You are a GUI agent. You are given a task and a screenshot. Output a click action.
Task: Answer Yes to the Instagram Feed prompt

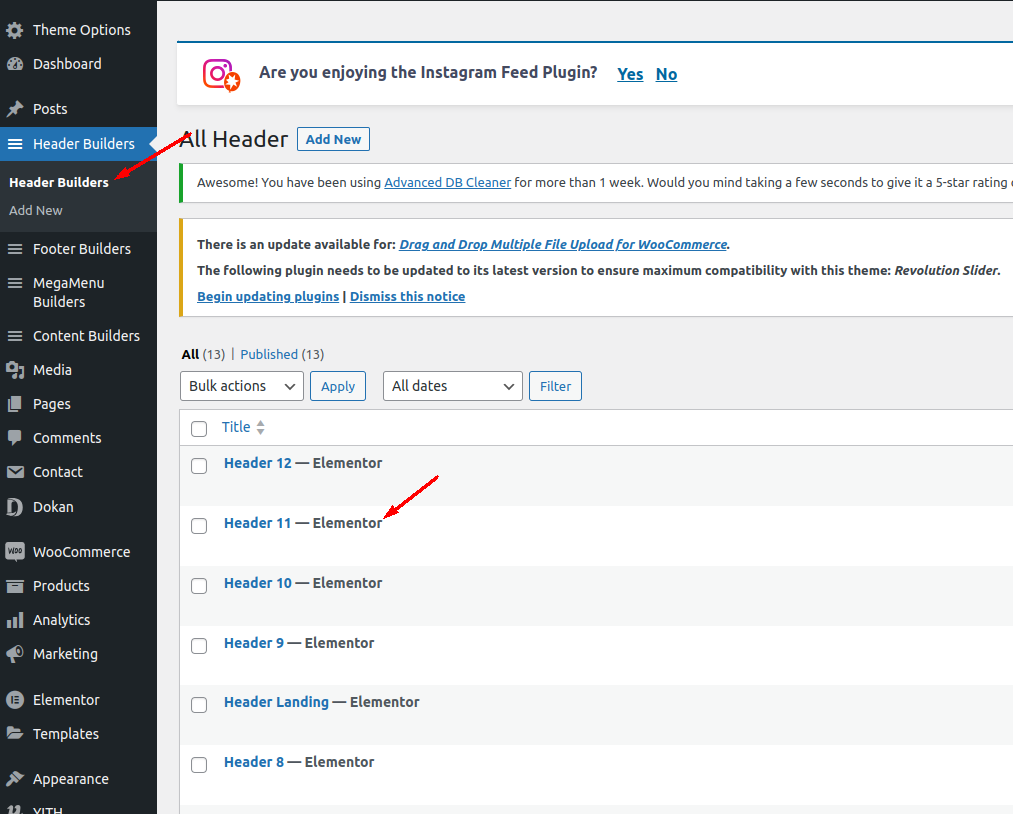click(630, 74)
